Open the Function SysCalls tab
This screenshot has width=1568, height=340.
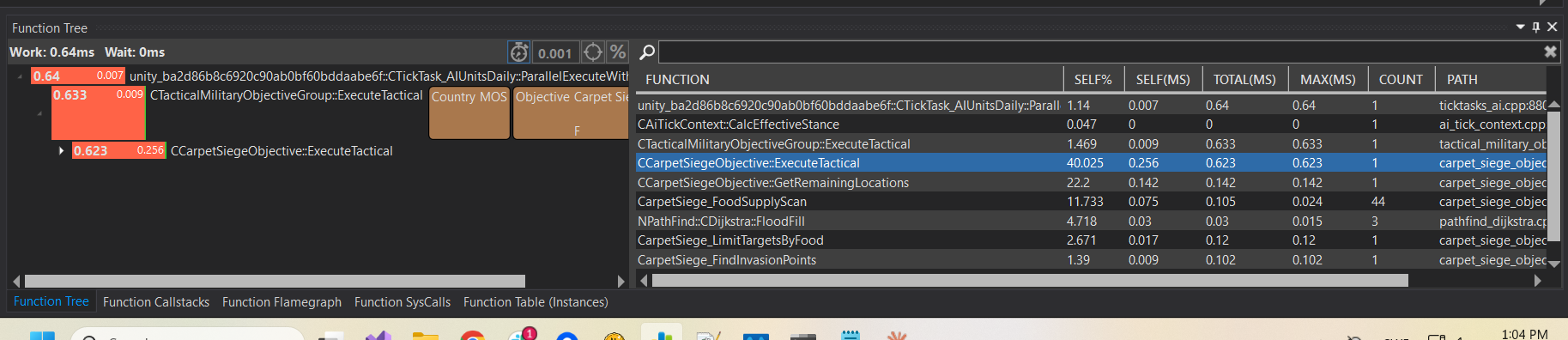click(x=403, y=302)
